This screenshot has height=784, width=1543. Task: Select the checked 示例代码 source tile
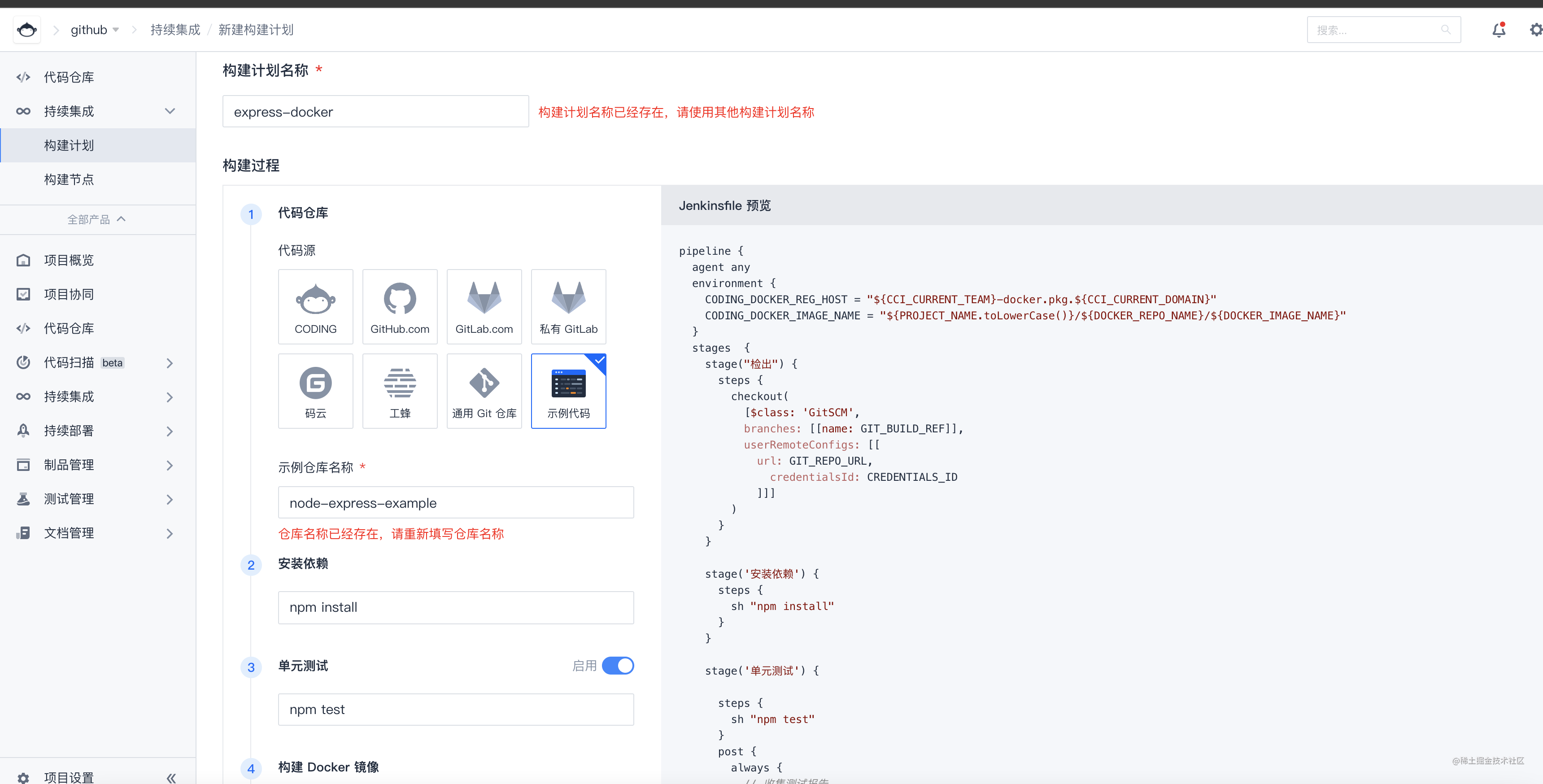[568, 391]
